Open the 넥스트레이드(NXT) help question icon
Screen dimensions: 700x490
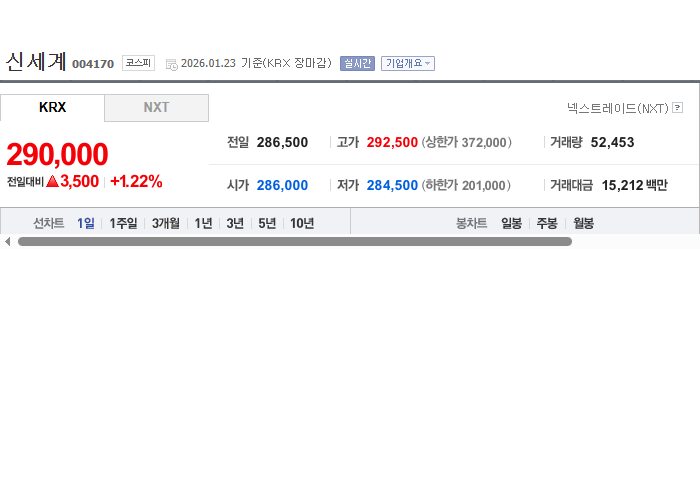click(x=677, y=108)
